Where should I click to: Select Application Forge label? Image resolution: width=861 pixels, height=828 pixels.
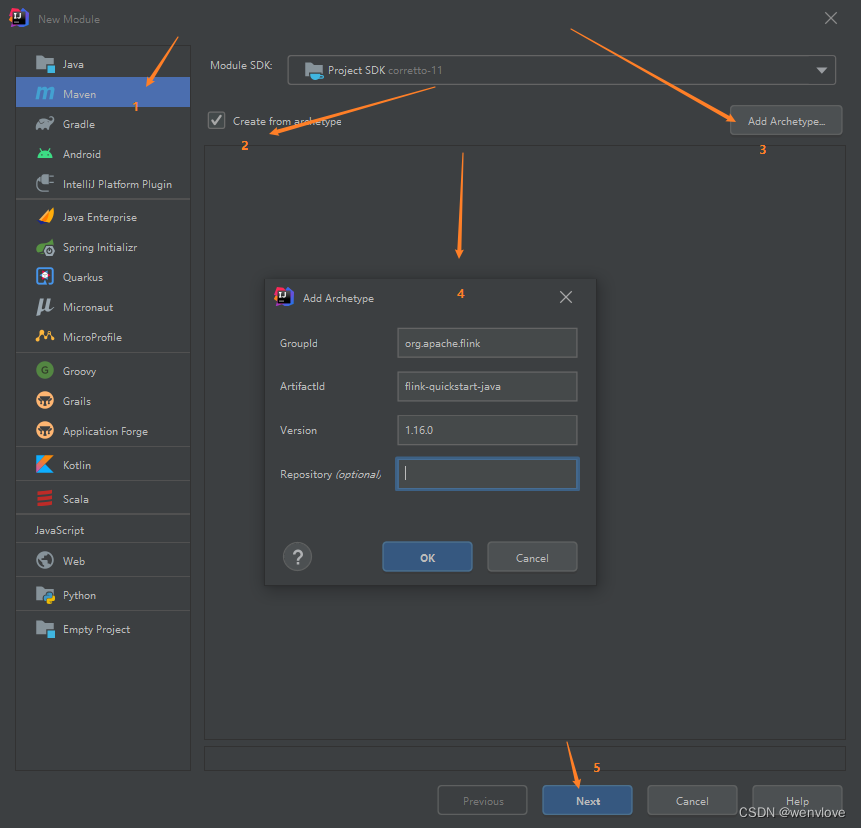pyautogui.click(x=105, y=431)
